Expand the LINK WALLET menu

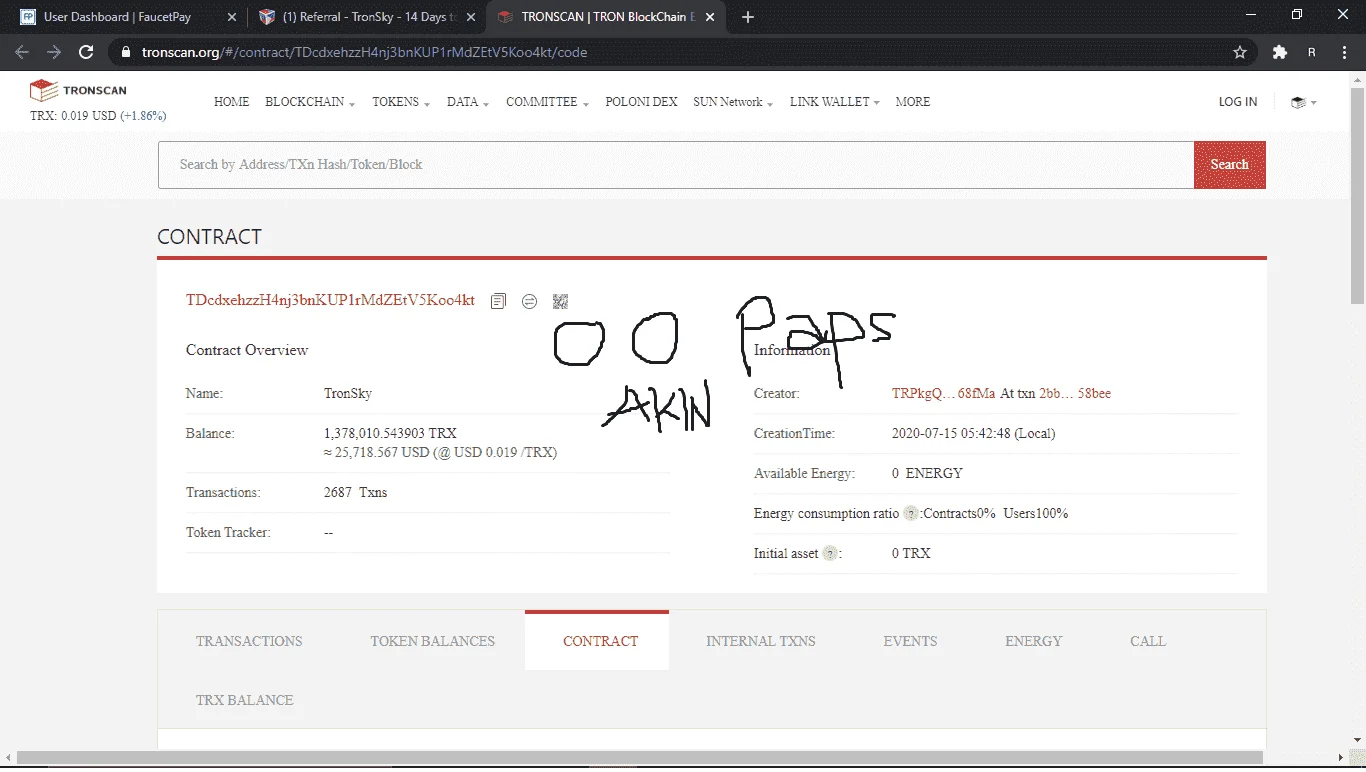835,102
